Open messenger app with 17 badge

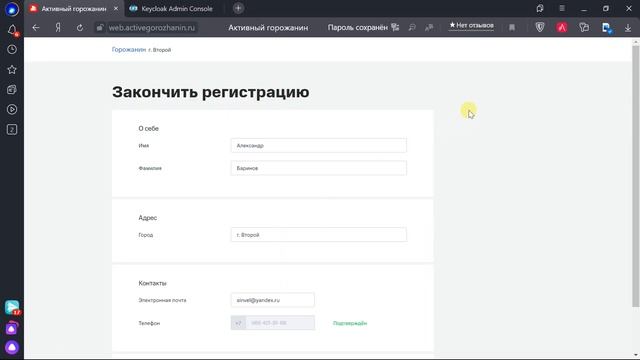click(x=12, y=307)
